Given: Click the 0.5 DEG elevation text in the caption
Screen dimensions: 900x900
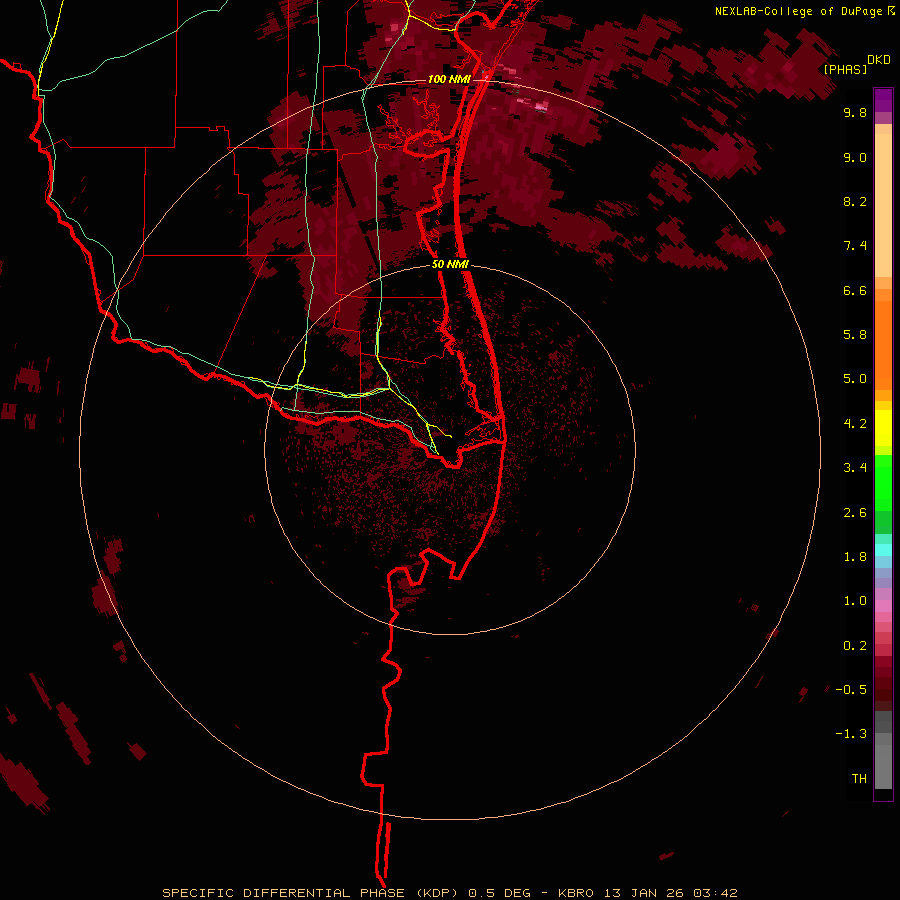Looking at the screenshot, I should tap(503, 893).
